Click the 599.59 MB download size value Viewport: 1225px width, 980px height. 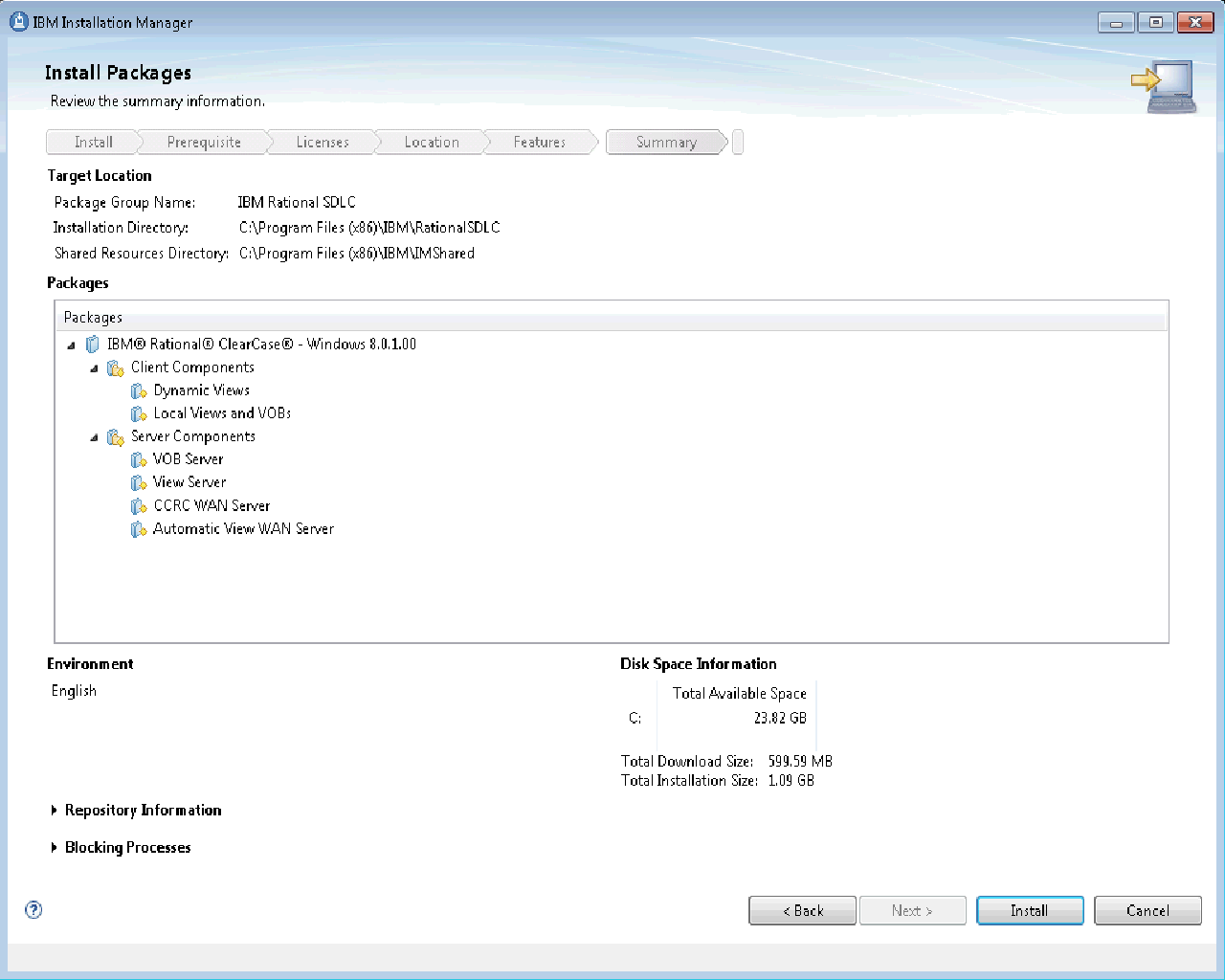click(800, 762)
